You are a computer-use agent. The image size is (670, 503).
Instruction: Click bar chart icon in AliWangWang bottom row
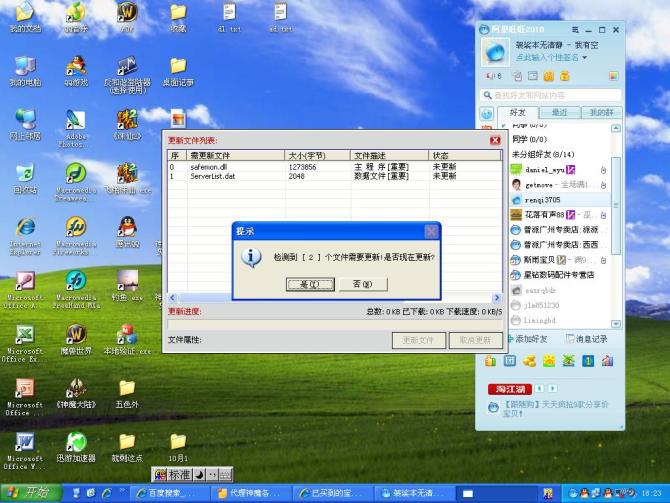(x=607, y=361)
